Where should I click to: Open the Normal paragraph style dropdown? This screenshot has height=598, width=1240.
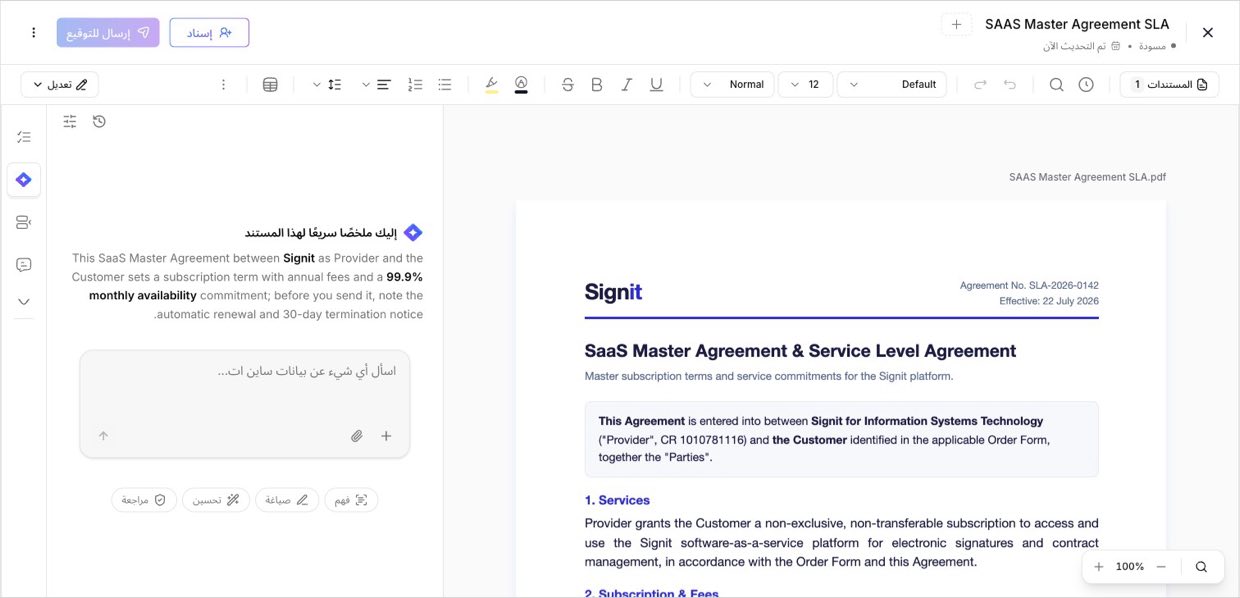coord(732,85)
